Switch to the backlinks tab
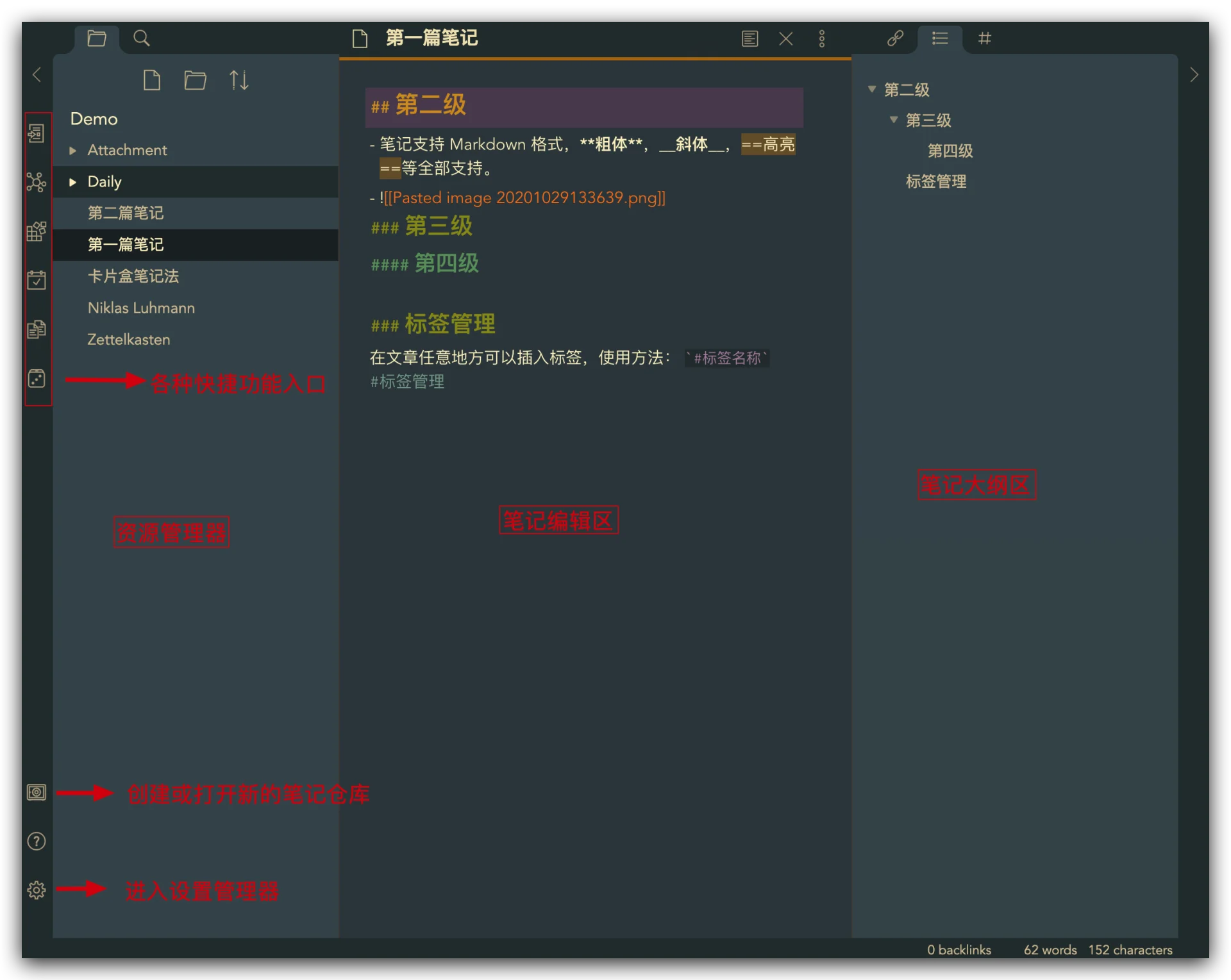The width and height of the screenshot is (1231, 980). pyautogui.click(x=894, y=38)
